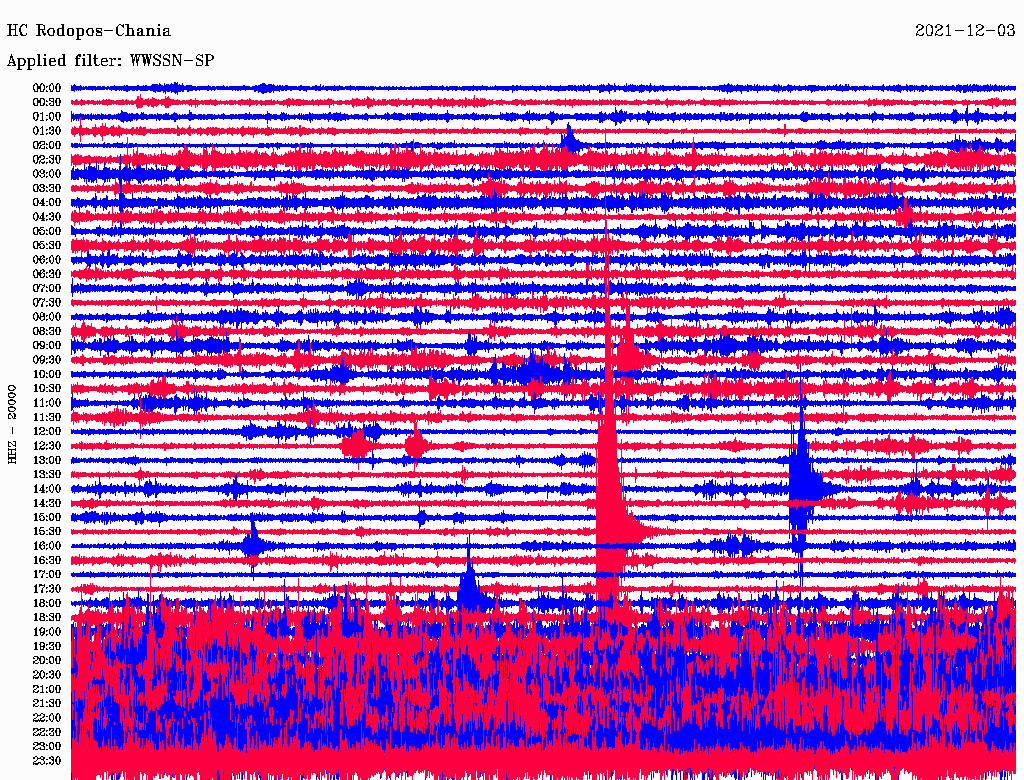Click the 'HC Rodopos-Chania' station title
This screenshot has width=1024, height=780.
89,31
